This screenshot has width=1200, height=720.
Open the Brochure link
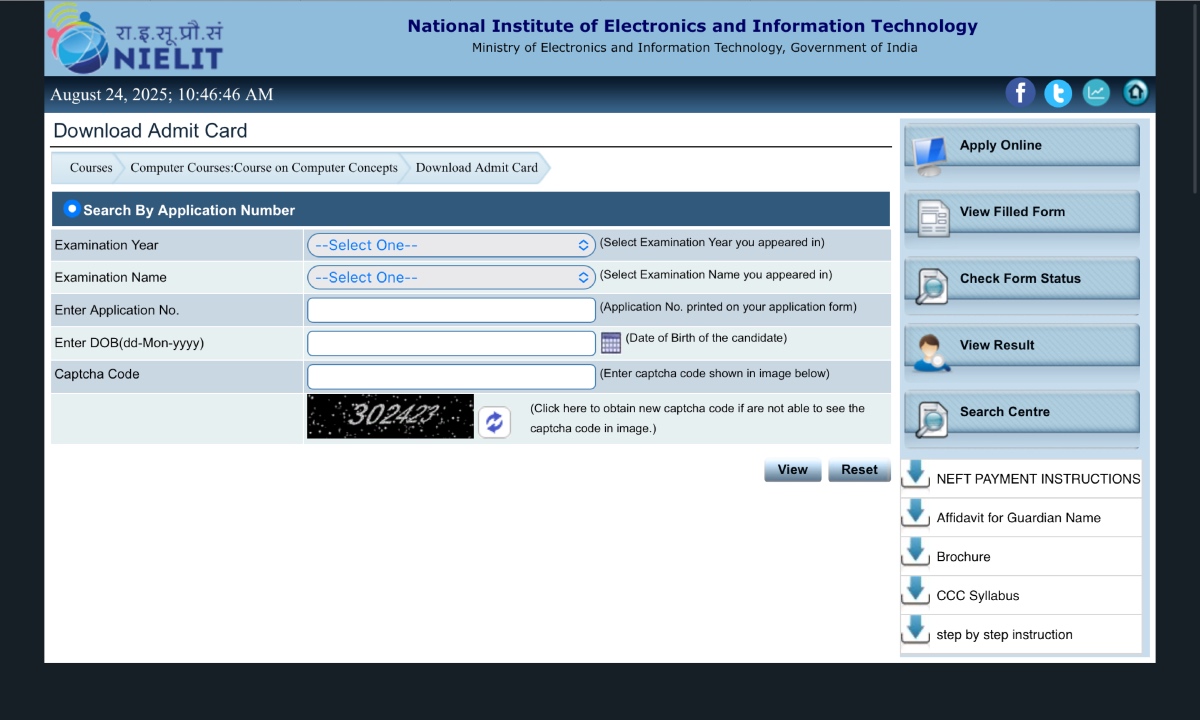(964, 557)
